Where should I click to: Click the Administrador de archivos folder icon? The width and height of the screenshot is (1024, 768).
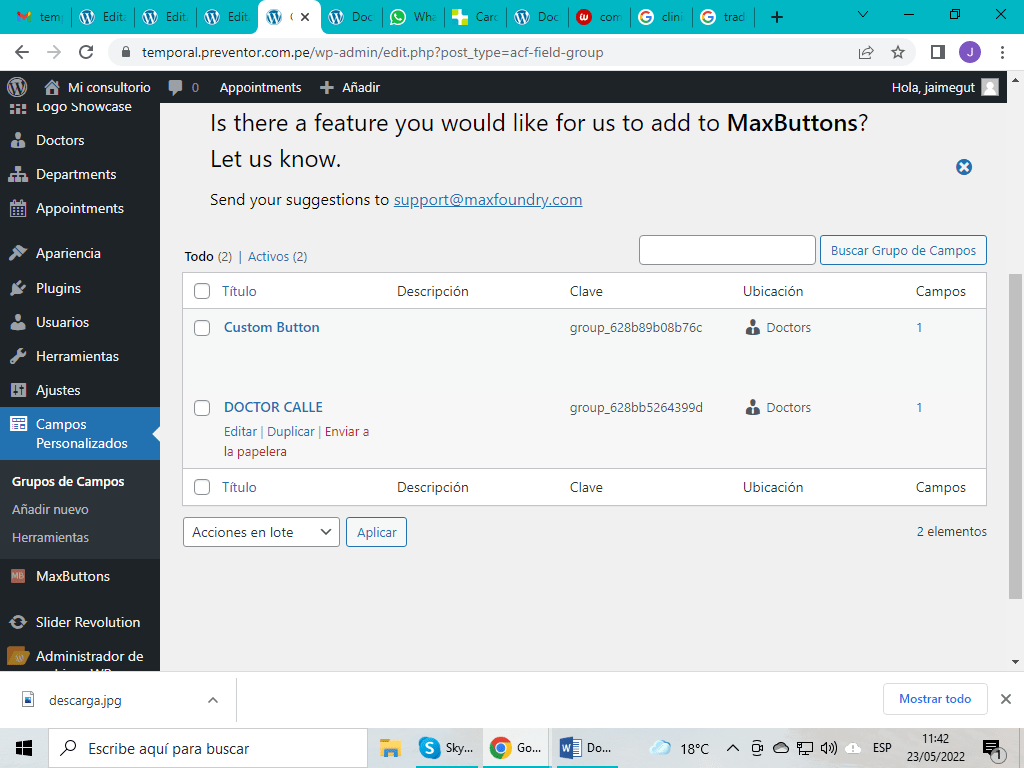click(x=18, y=656)
